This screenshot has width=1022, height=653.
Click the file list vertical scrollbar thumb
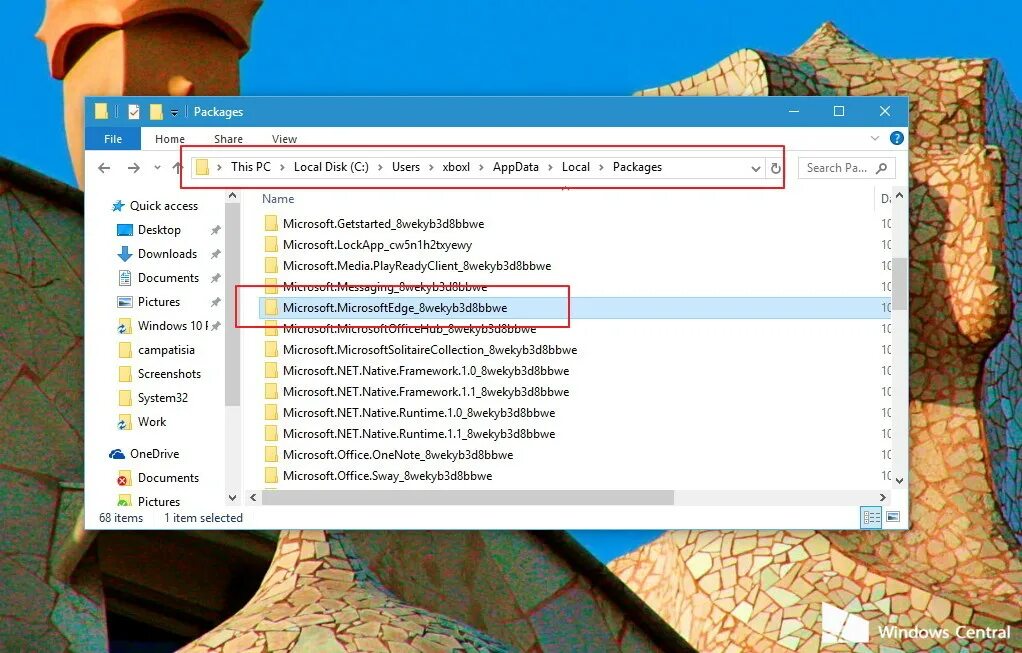(x=899, y=283)
